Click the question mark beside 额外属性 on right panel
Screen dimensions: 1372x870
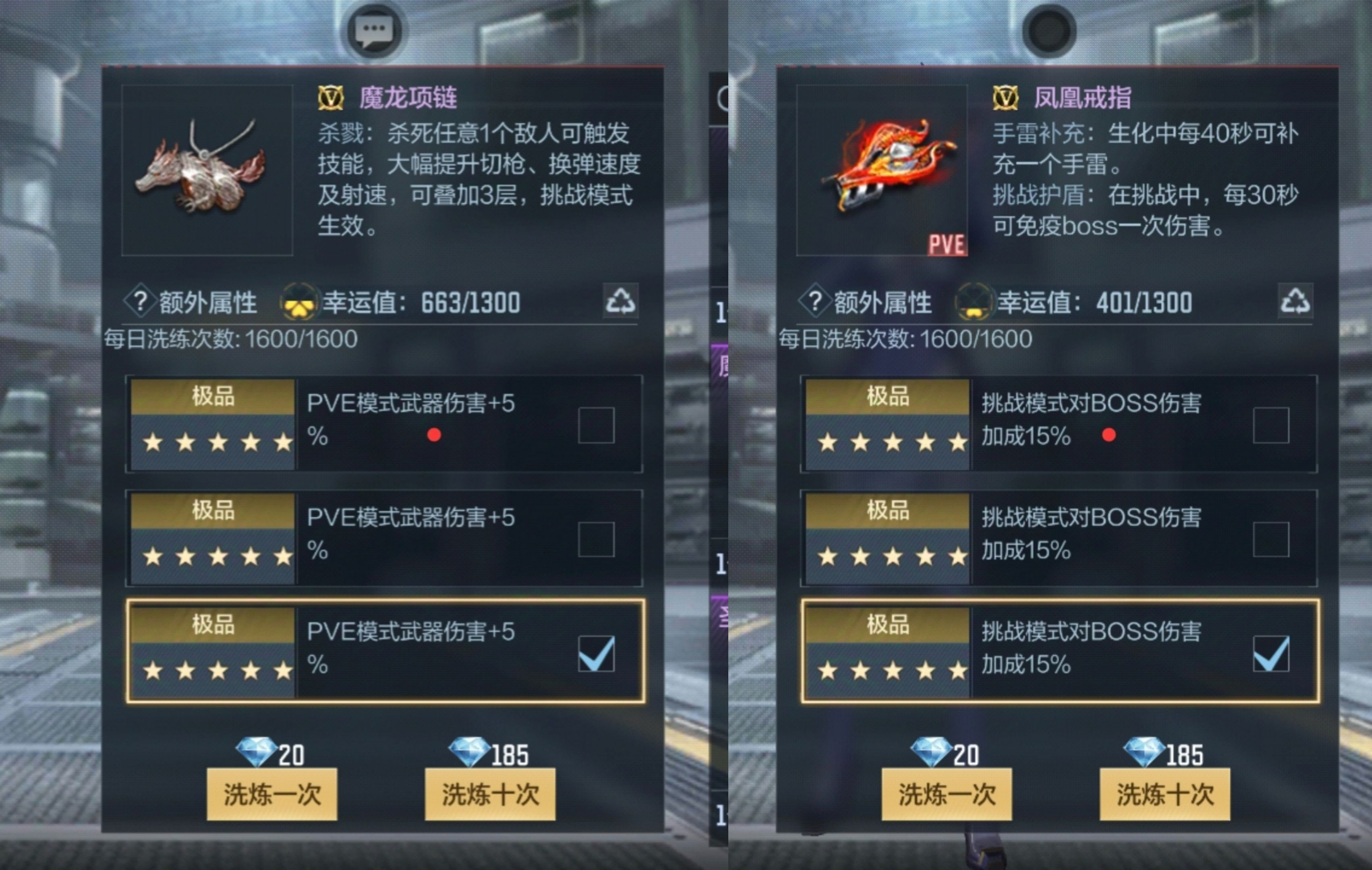[815, 301]
